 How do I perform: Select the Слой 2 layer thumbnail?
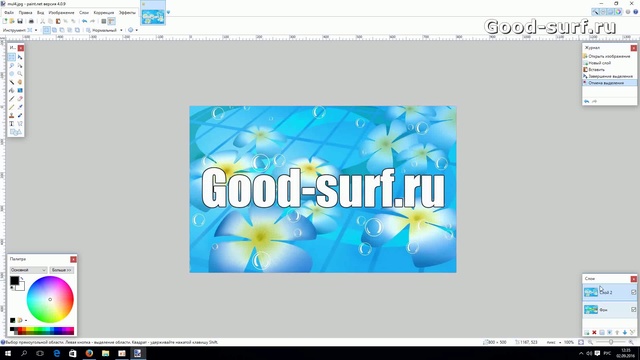[591, 292]
